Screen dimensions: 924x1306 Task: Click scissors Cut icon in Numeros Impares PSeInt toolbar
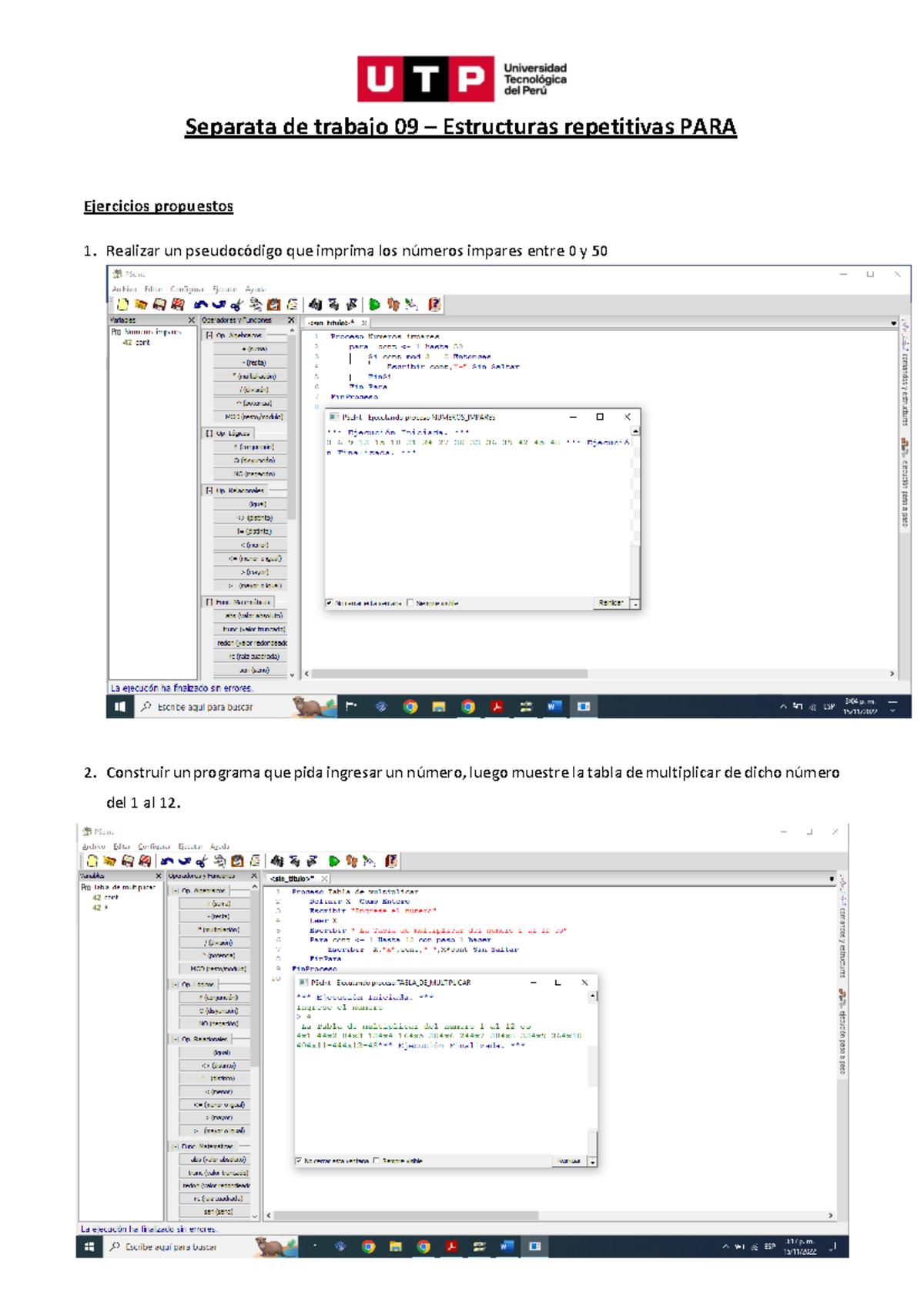(x=237, y=305)
